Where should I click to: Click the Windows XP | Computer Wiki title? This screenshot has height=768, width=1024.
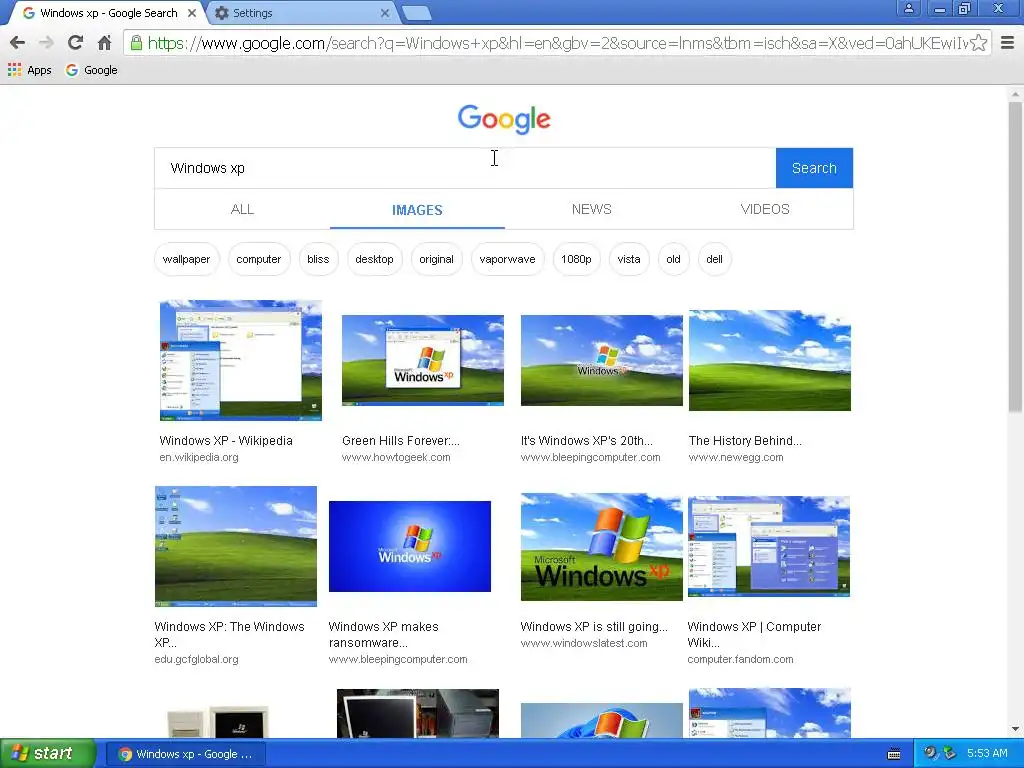754,634
